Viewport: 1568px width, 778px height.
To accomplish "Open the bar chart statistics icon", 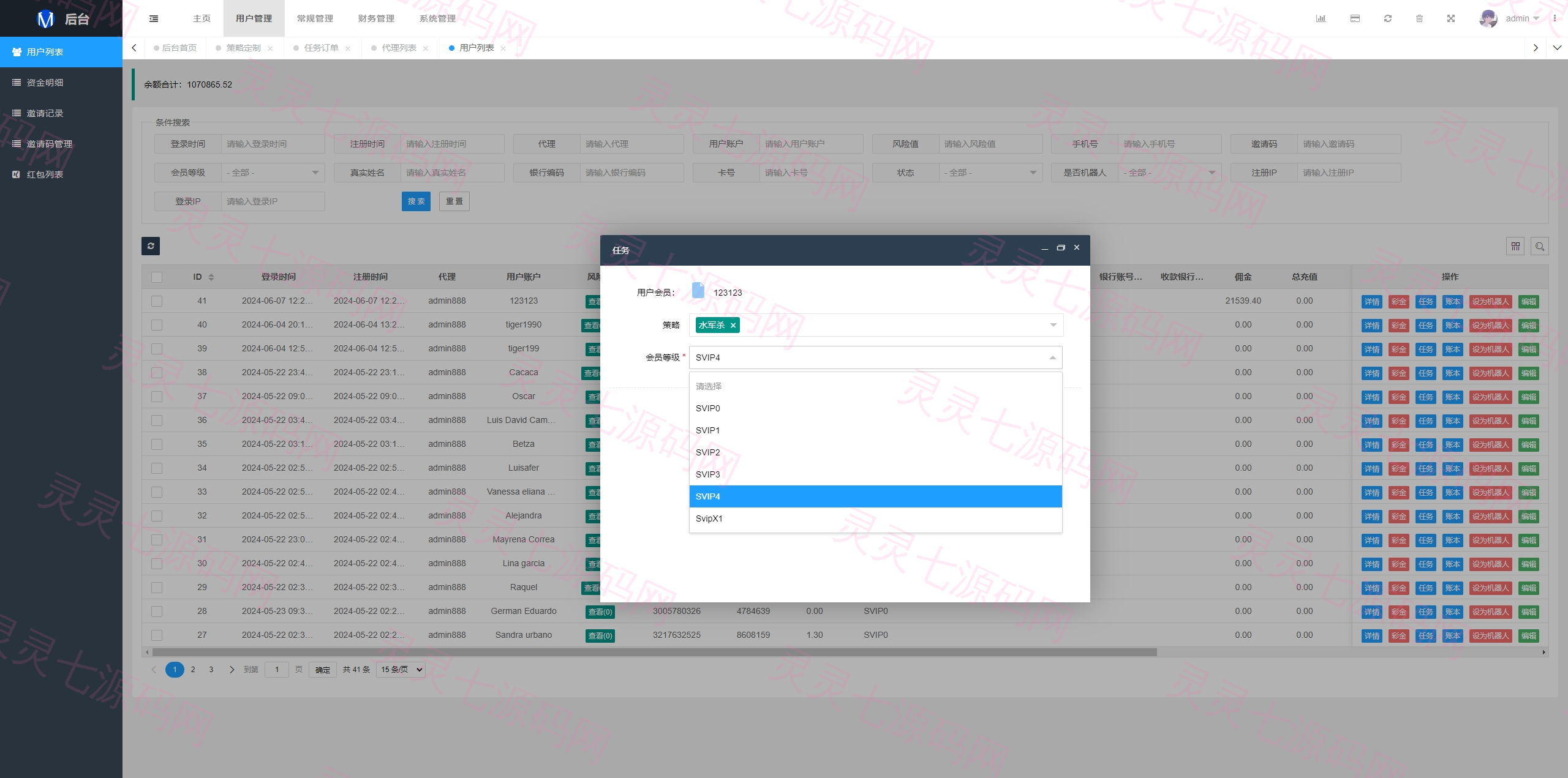I will pos(1321,18).
